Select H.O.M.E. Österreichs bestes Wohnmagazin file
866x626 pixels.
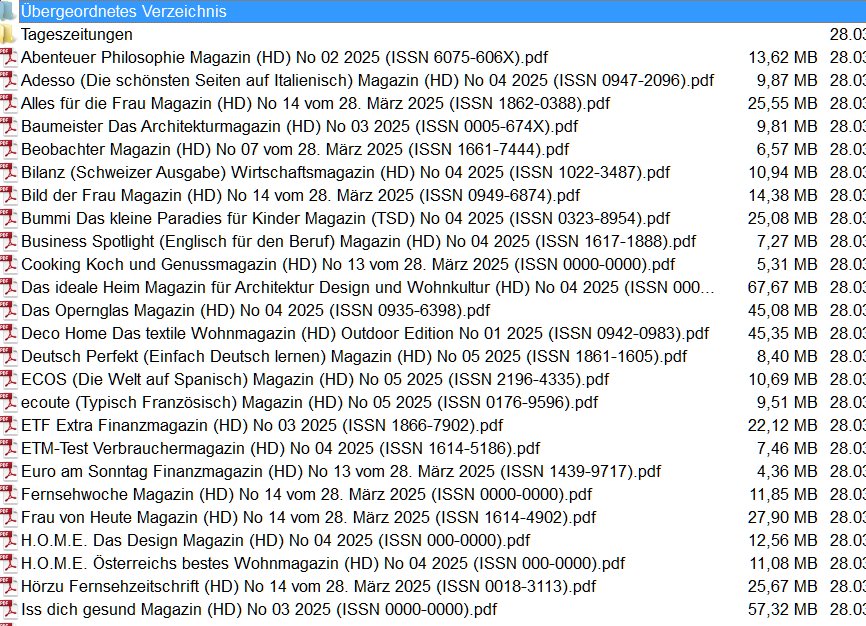(x=323, y=564)
